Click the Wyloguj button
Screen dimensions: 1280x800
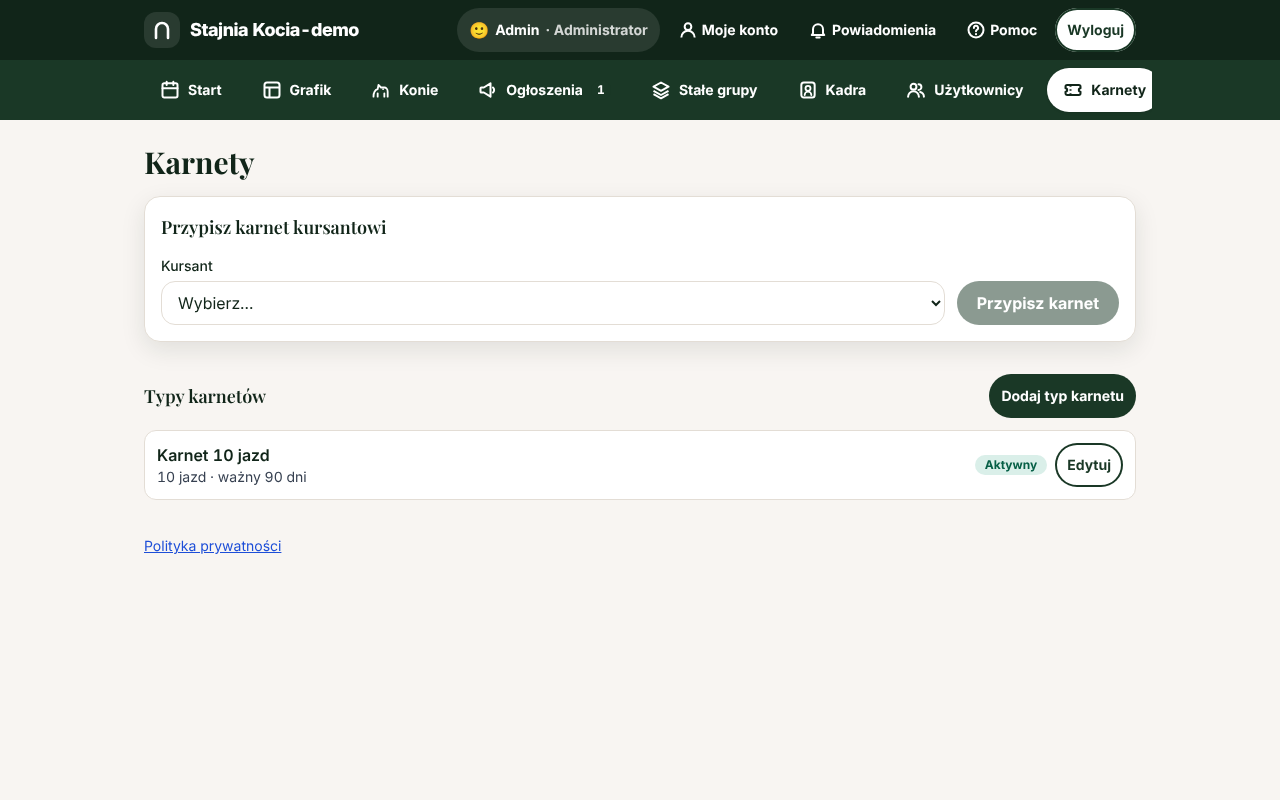1095,30
